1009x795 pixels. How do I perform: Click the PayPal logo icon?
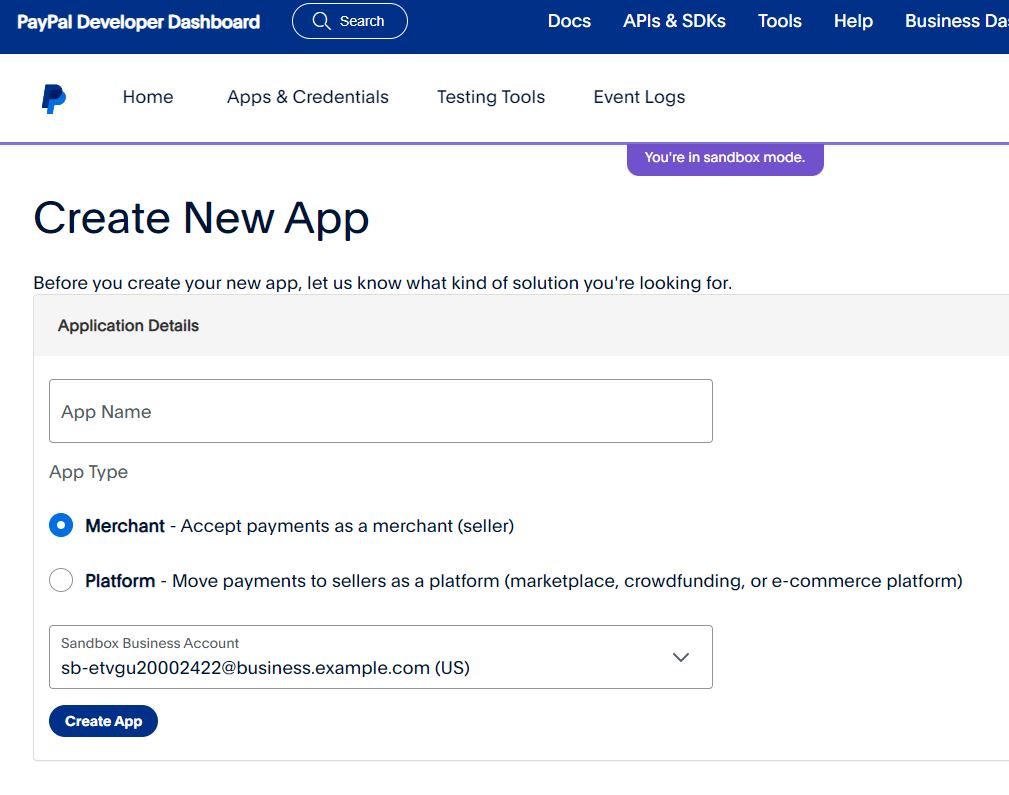pyautogui.click(x=54, y=98)
